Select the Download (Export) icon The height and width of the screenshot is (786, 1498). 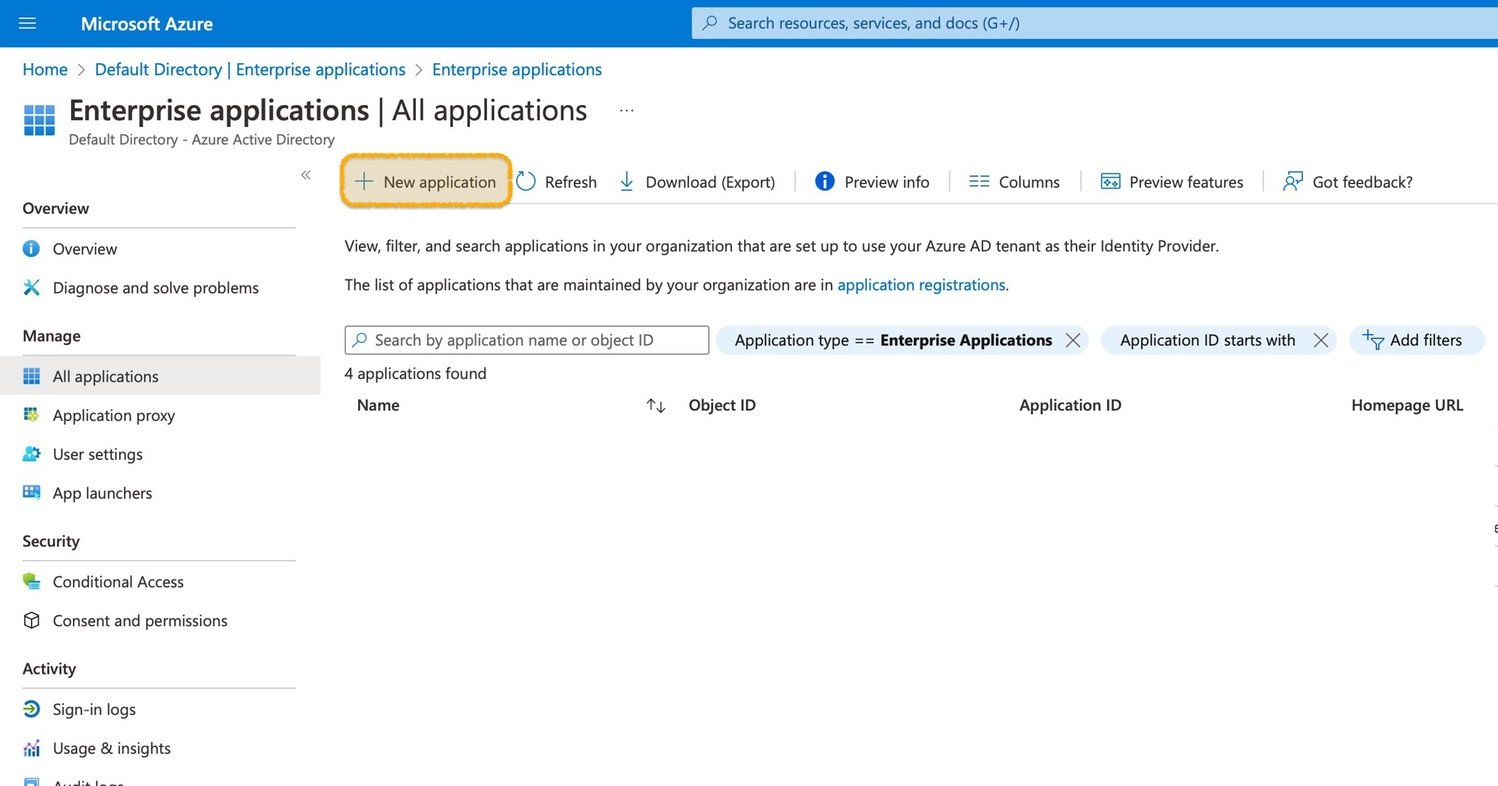[x=627, y=181]
